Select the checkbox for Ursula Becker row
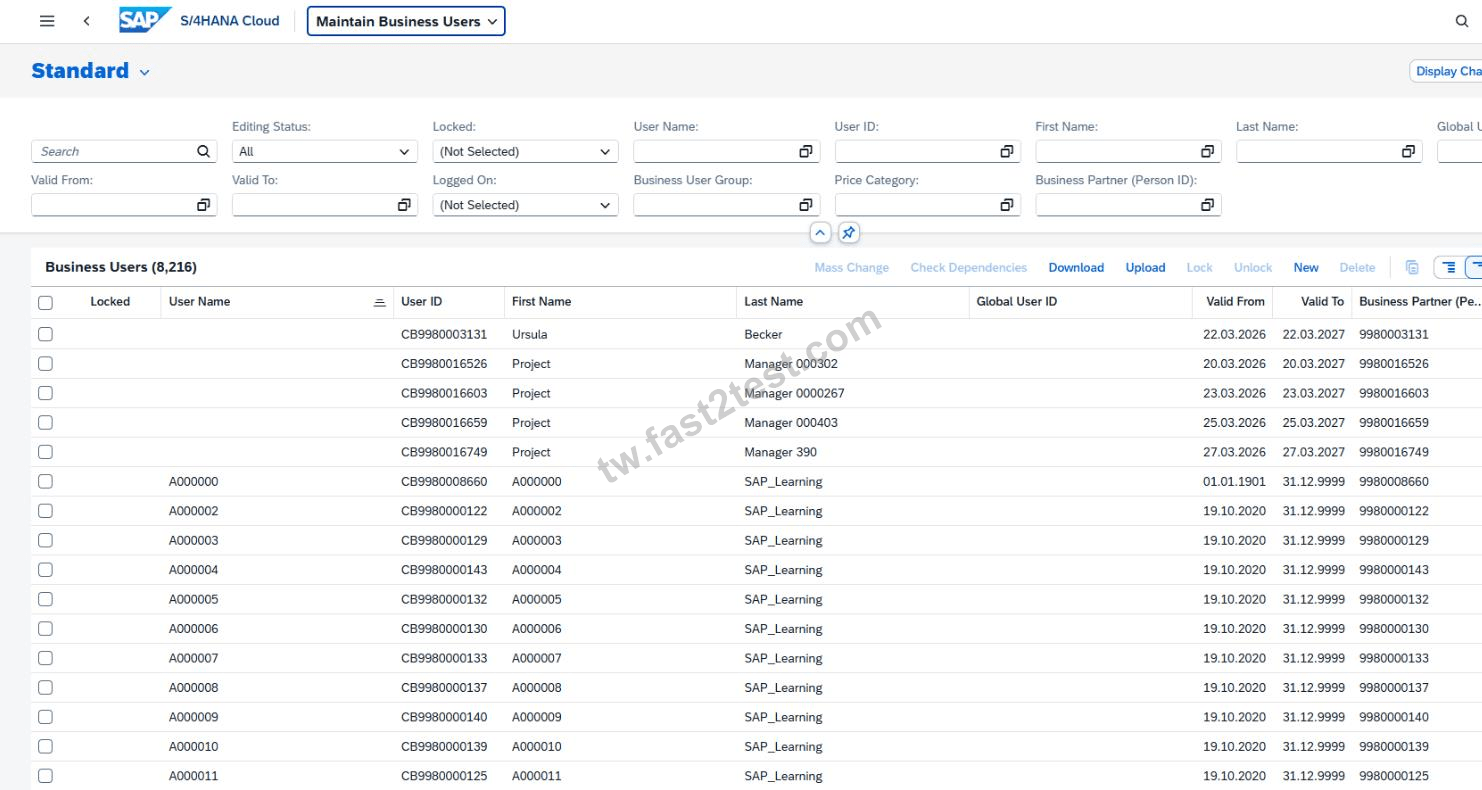1482x790 pixels. click(45, 334)
